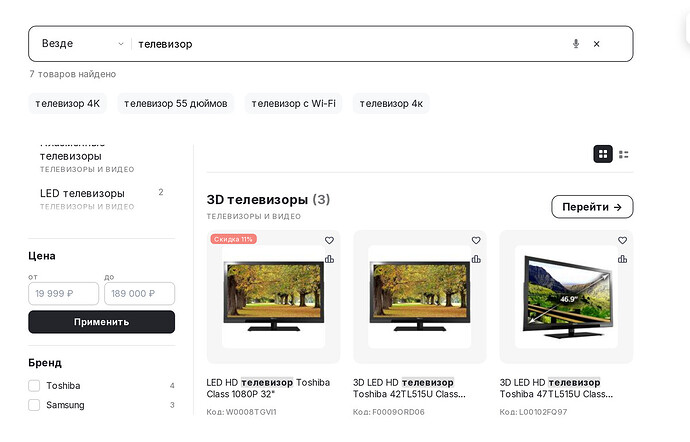Check the Samsung brand filter
The image size is (690, 442).
34,405
